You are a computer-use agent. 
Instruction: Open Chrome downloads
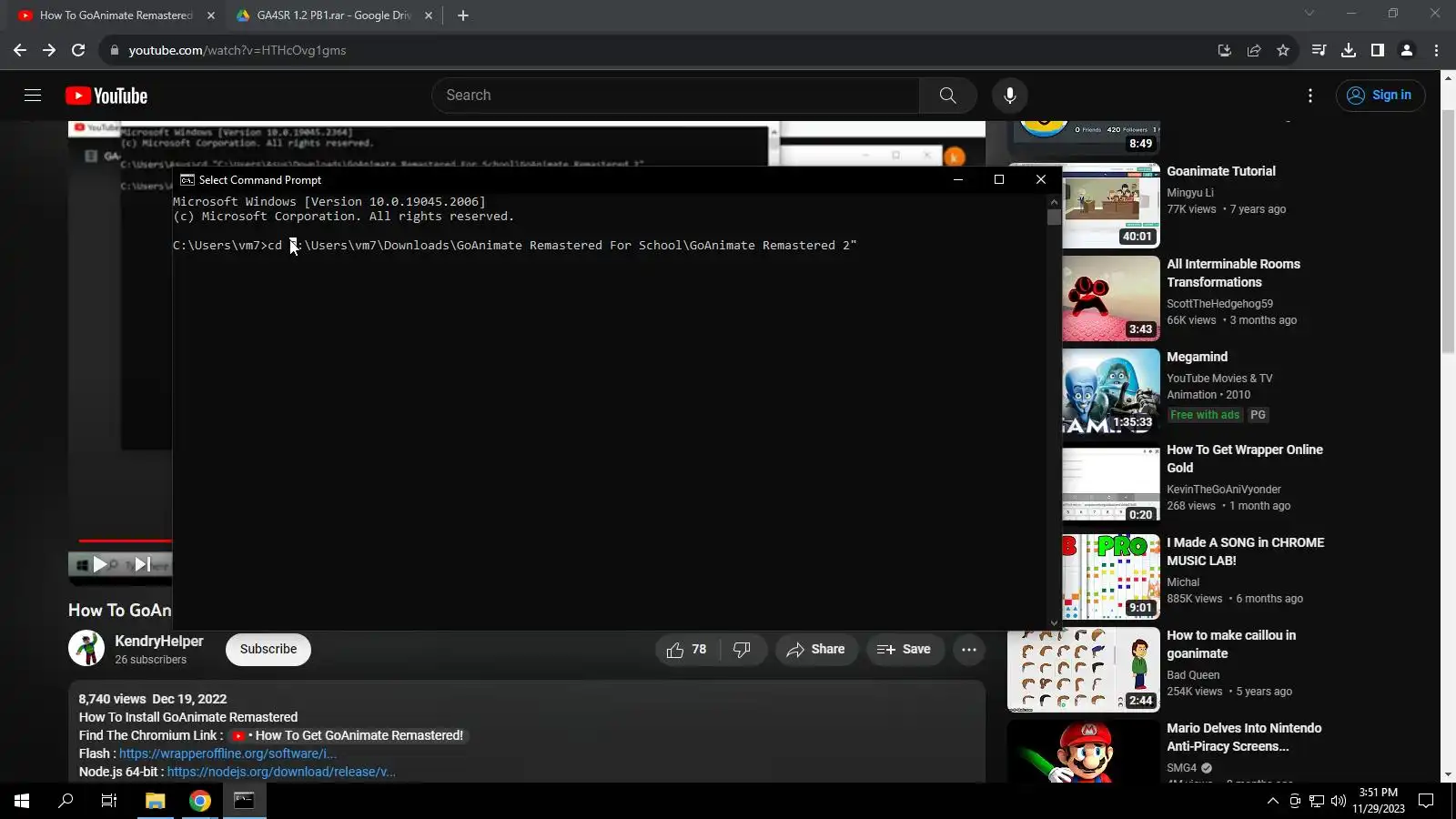tap(1349, 50)
